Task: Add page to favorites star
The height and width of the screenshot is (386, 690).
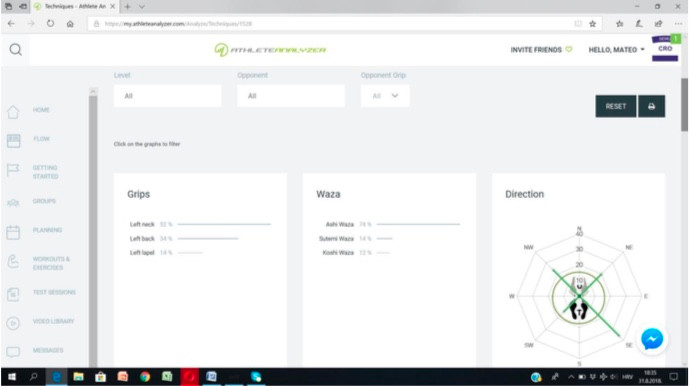Action: click(593, 24)
